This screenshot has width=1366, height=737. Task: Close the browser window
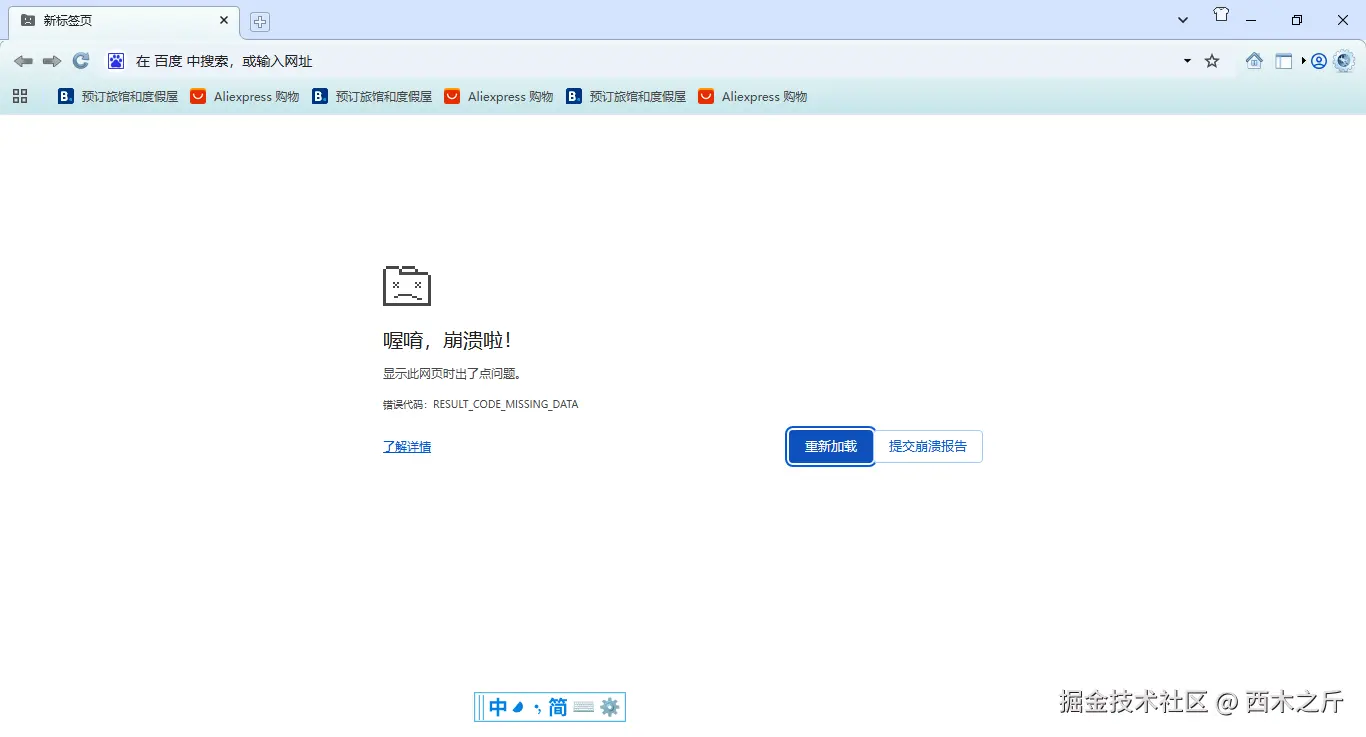click(x=1343, y=20)
